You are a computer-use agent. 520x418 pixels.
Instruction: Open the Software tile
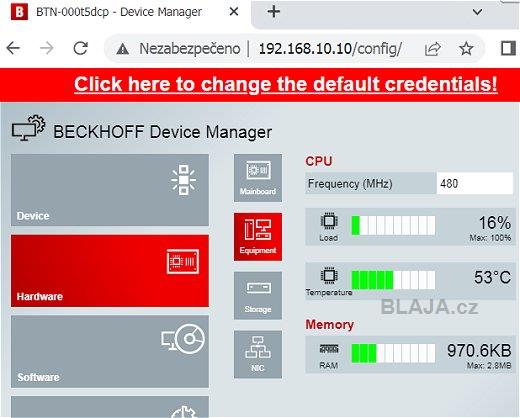point(110,352)
